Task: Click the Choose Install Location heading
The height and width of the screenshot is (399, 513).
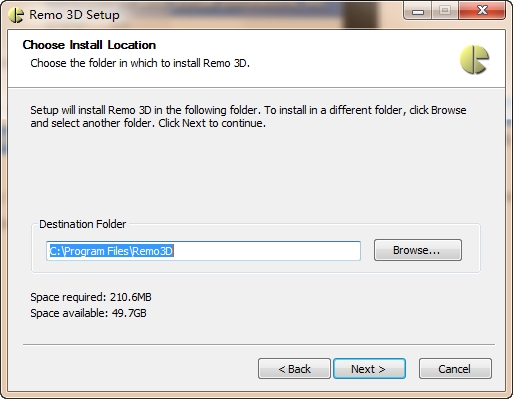Action: (x=89, y=45)
